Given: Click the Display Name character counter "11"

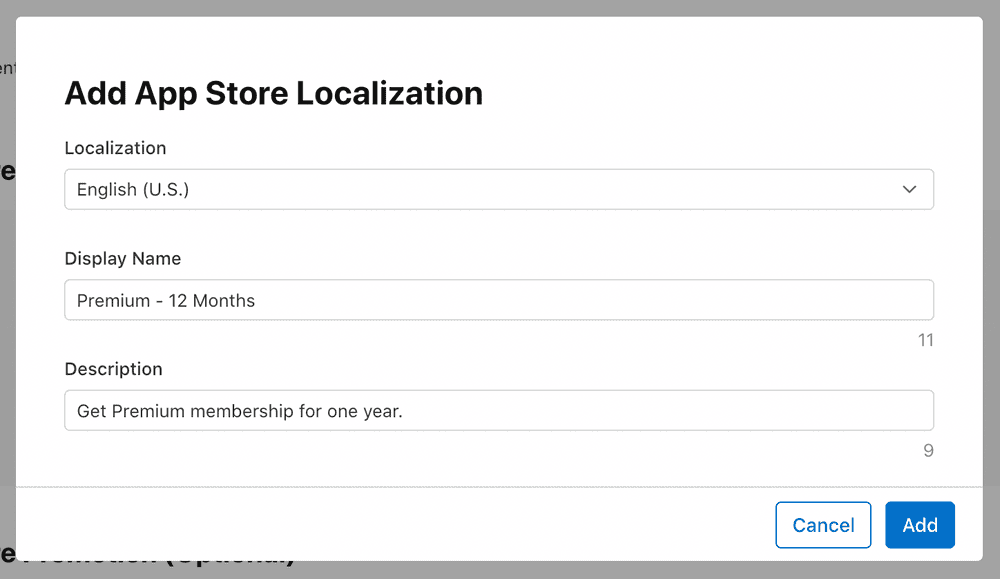Looking at the screenshot, I should [925, 340].
